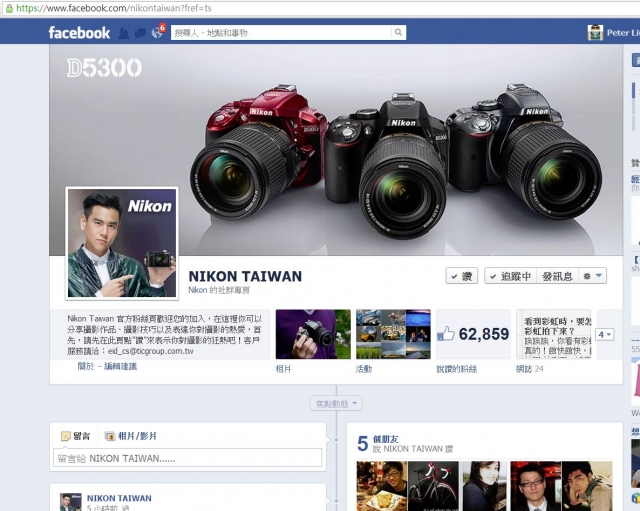Open the friend photo of long-haired woman

(x=484, y=486)
